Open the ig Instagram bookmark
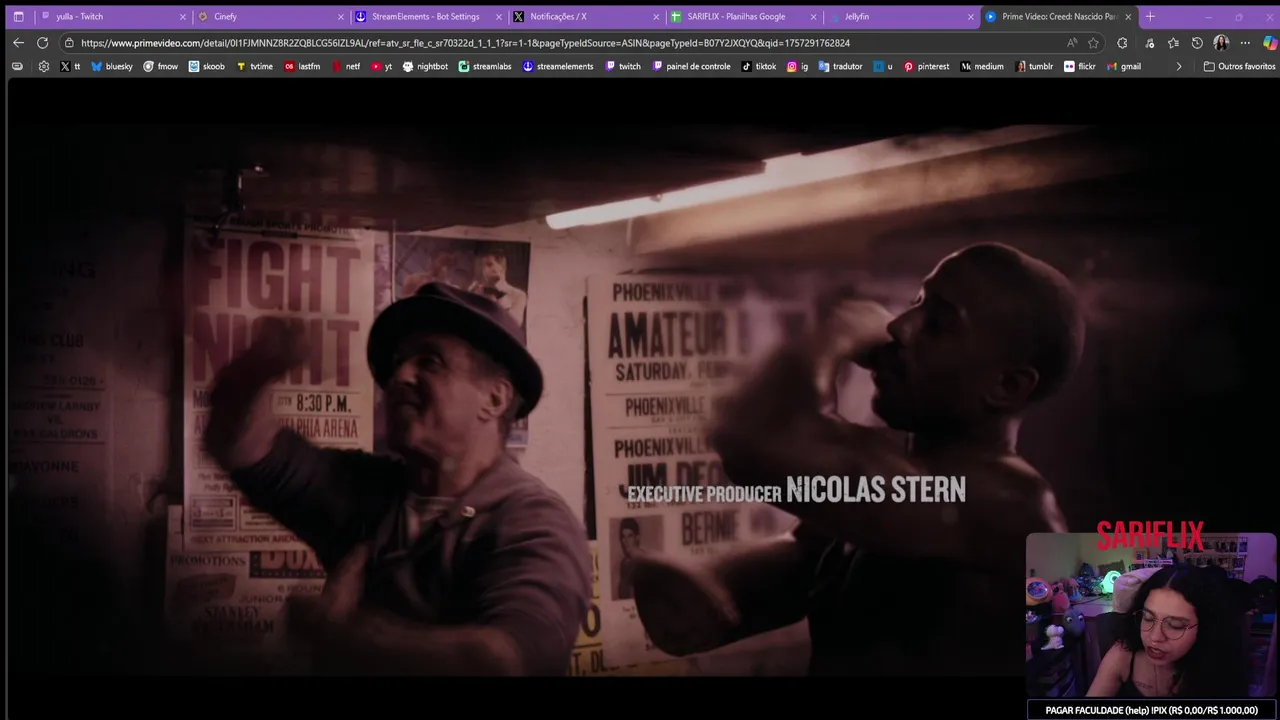The height and width of the screenshot is (720, 1280). (x=797, y=66)
